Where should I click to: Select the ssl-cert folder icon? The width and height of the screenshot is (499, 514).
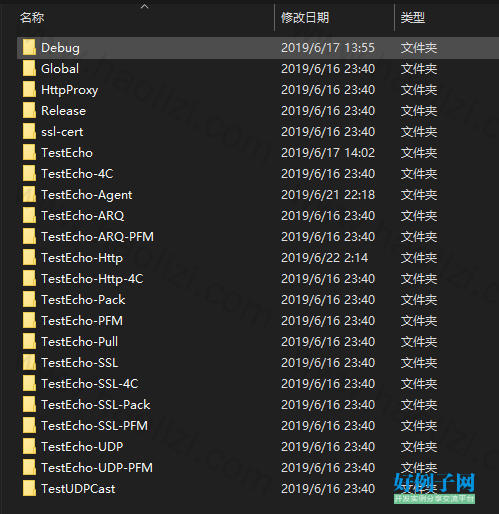29,132
